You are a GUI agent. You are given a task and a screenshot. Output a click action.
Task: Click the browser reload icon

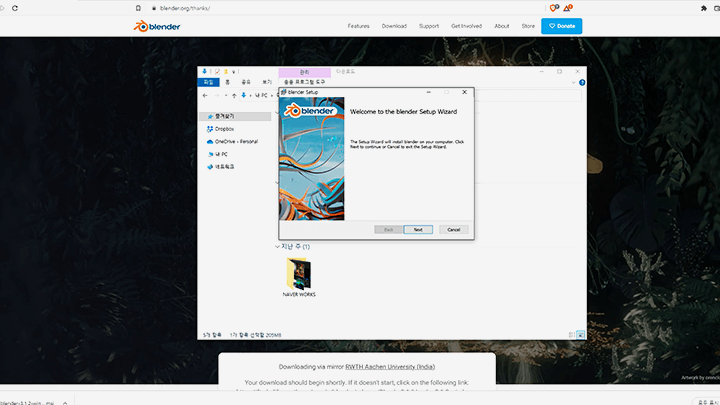point(15,8)
